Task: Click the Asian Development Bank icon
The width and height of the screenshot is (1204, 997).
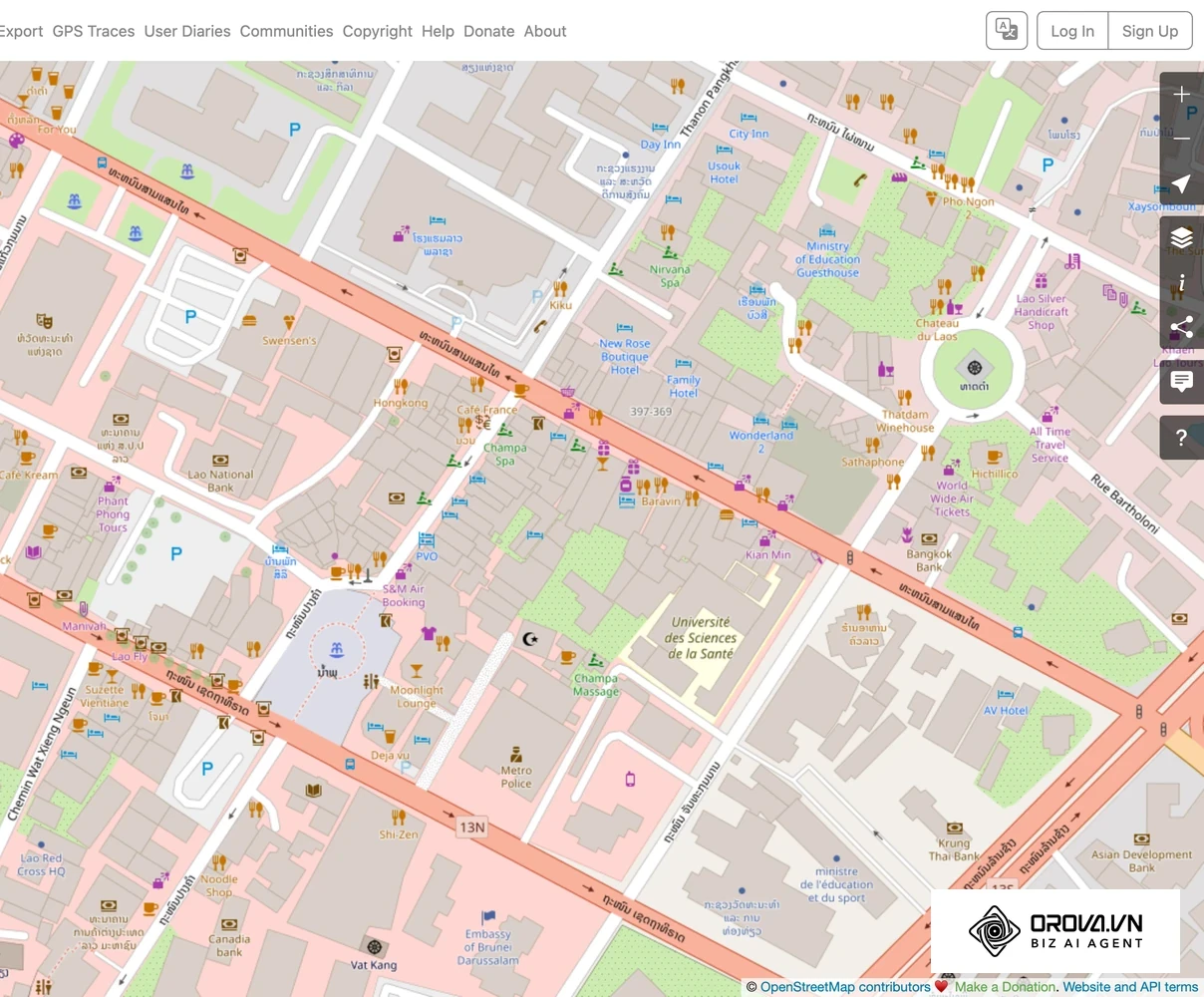Action: click(x=1142, y=839)
